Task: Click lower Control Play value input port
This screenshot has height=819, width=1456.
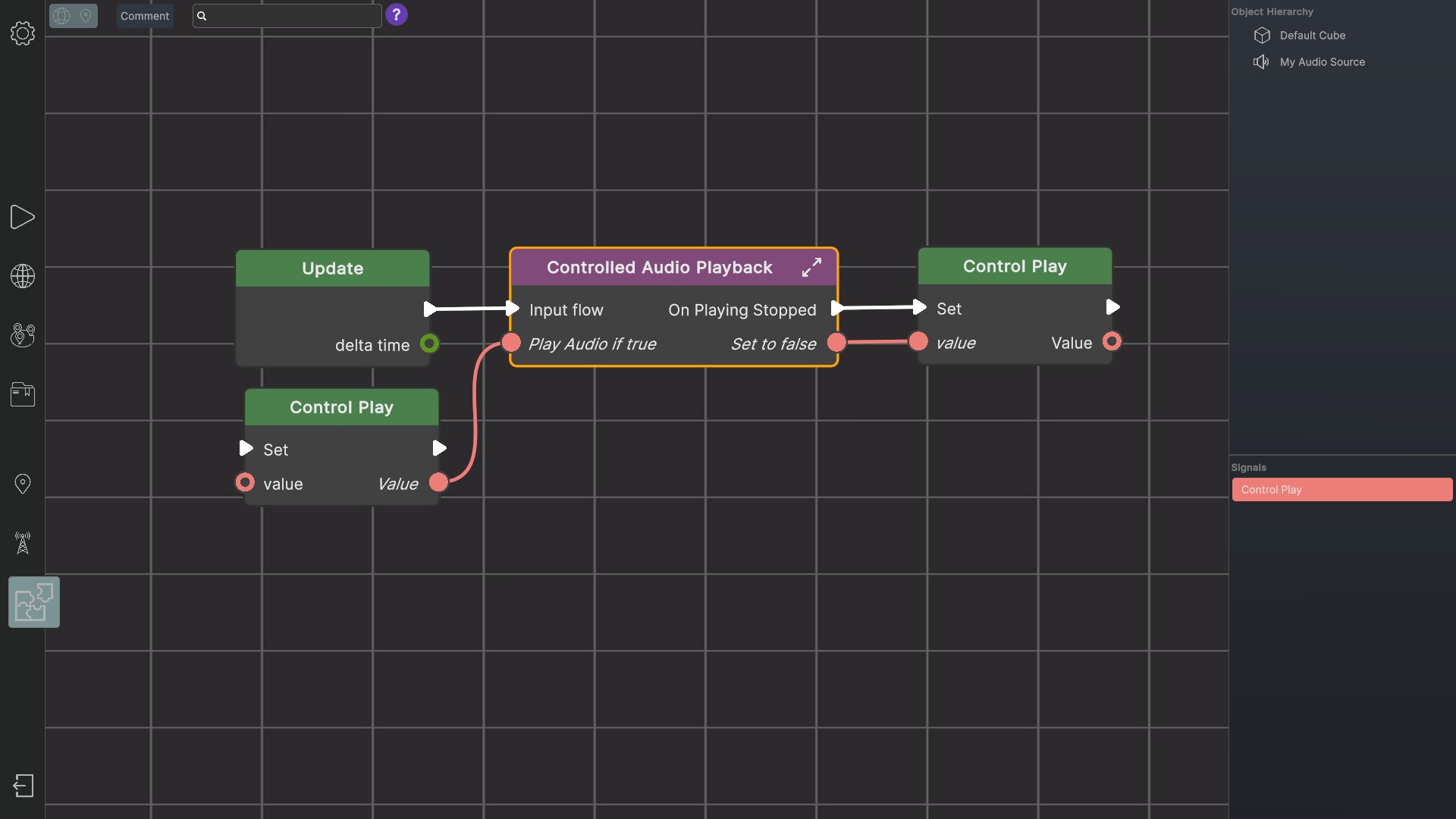Action: (x=245, y=482)
